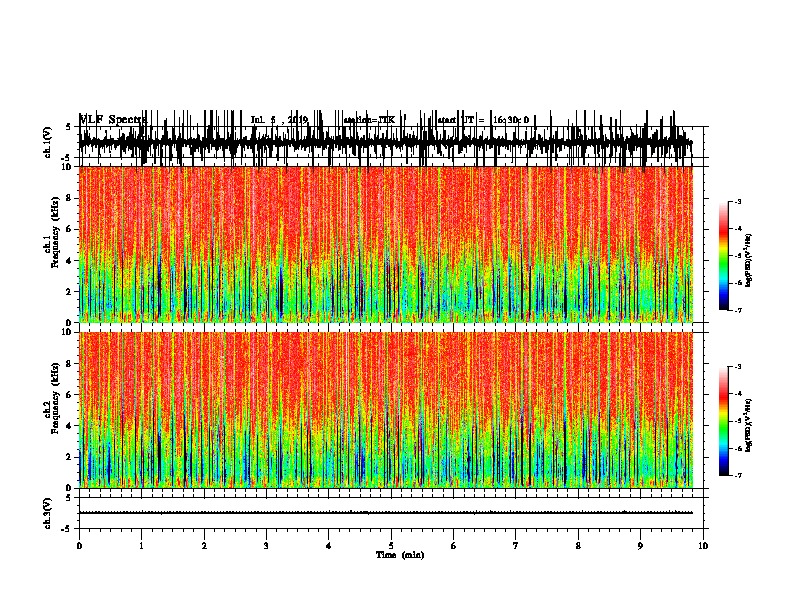Viewport: 792px width, 612px height.
Task: Click the ch.1 voltage waveform trace
Action: click(x=386, y=142)
